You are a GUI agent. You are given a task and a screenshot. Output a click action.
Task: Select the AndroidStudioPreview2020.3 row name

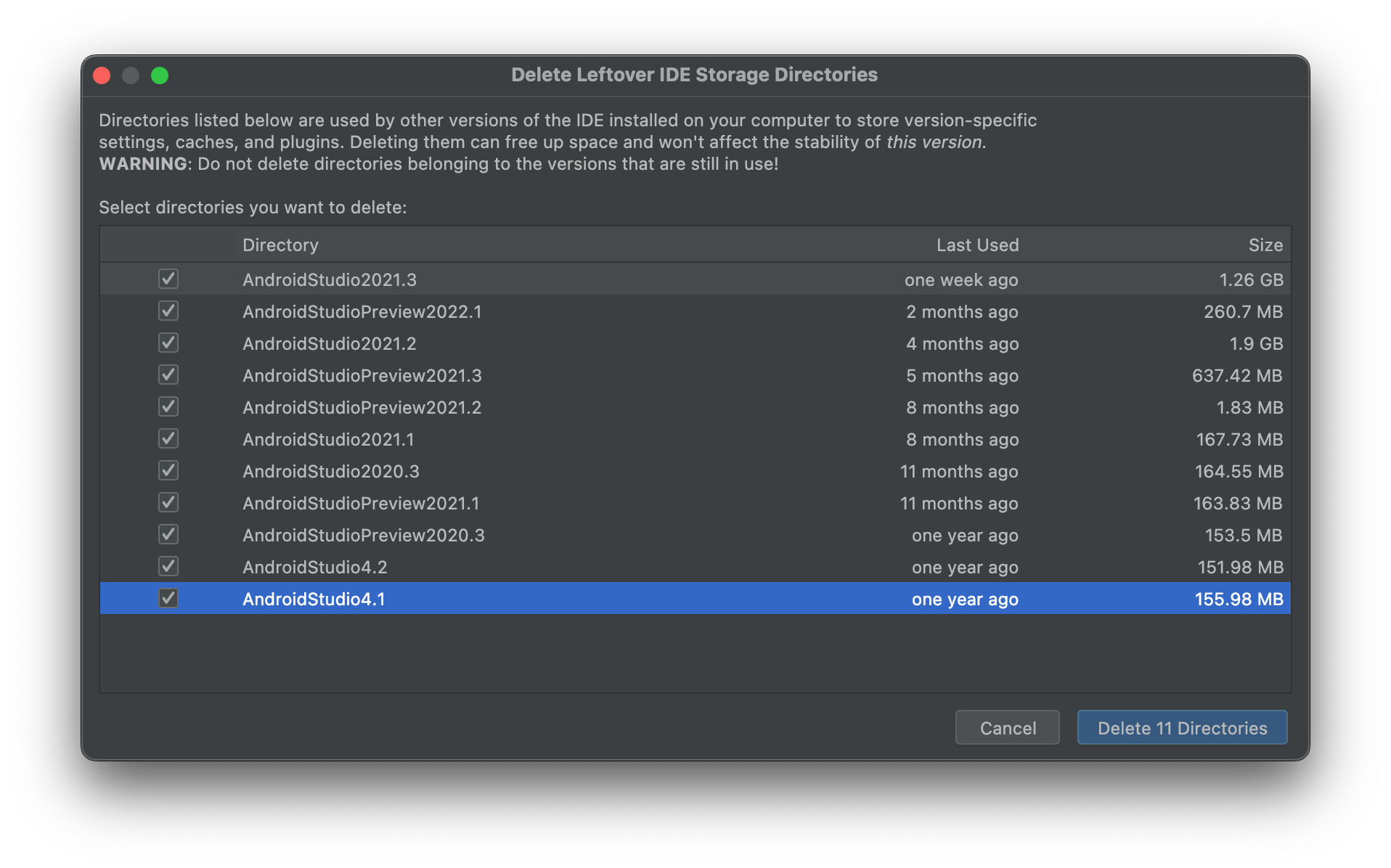coord(363,536)
